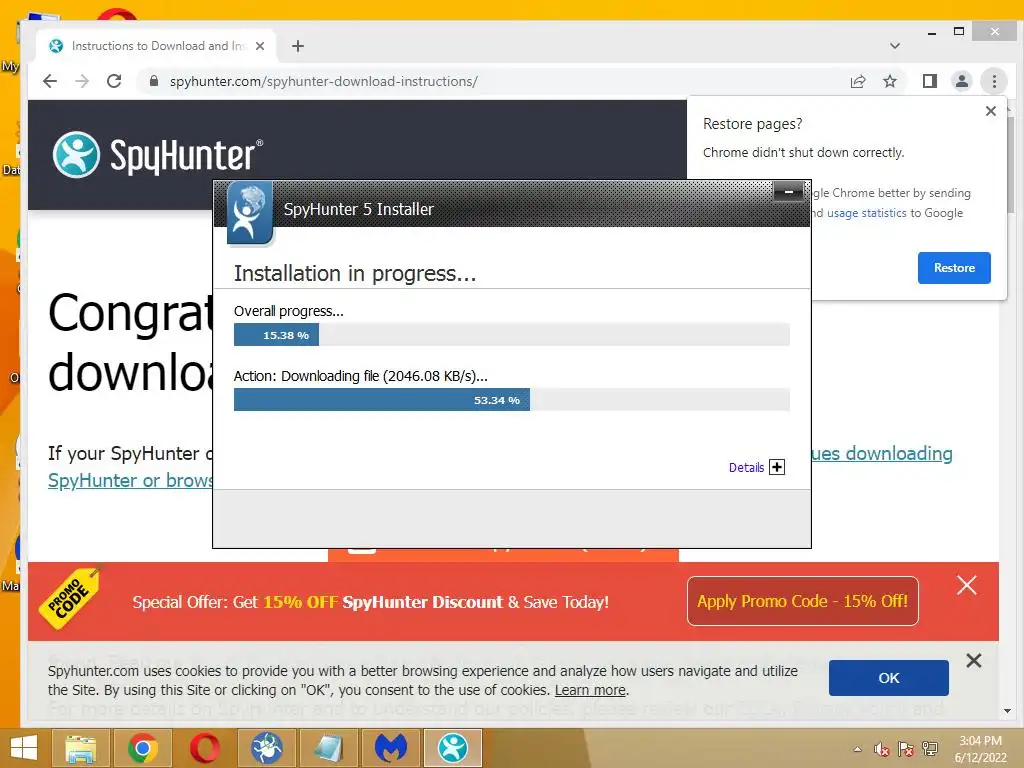
Task: Click the address bar URL
Action: click(323, 82)
